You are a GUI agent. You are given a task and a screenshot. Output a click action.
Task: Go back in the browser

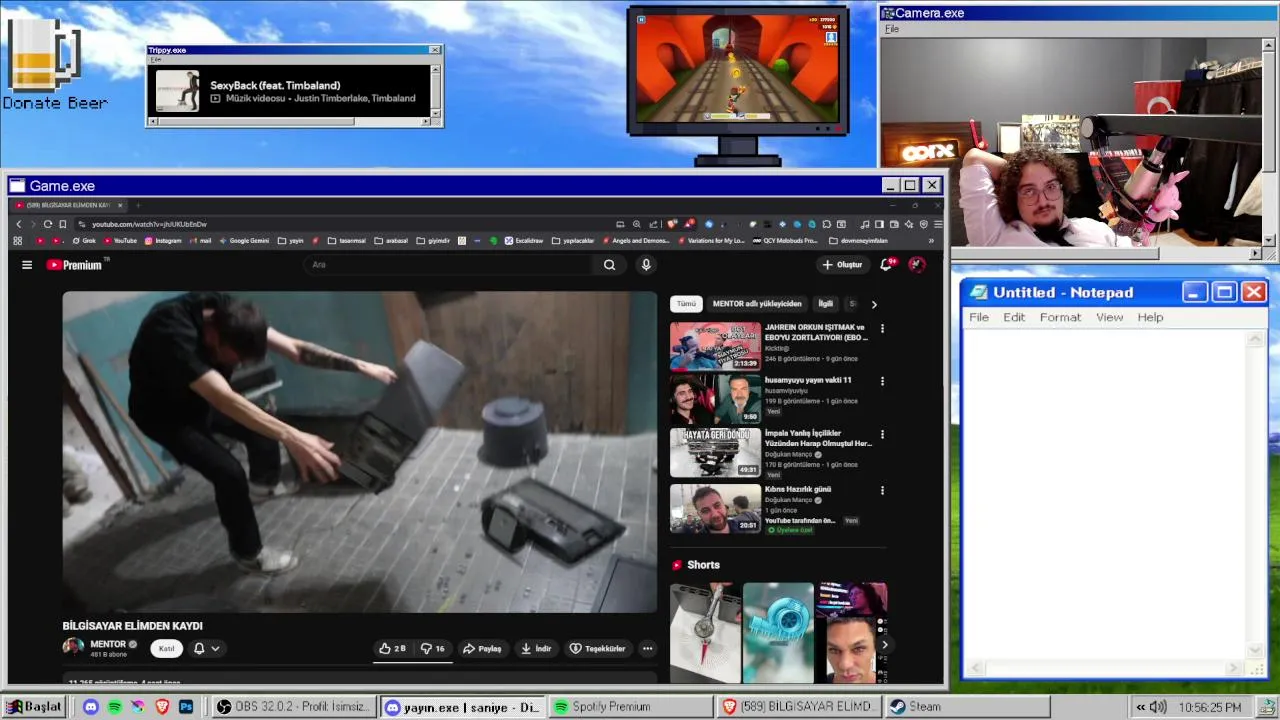pyautogui.click(x=18, y=224)
